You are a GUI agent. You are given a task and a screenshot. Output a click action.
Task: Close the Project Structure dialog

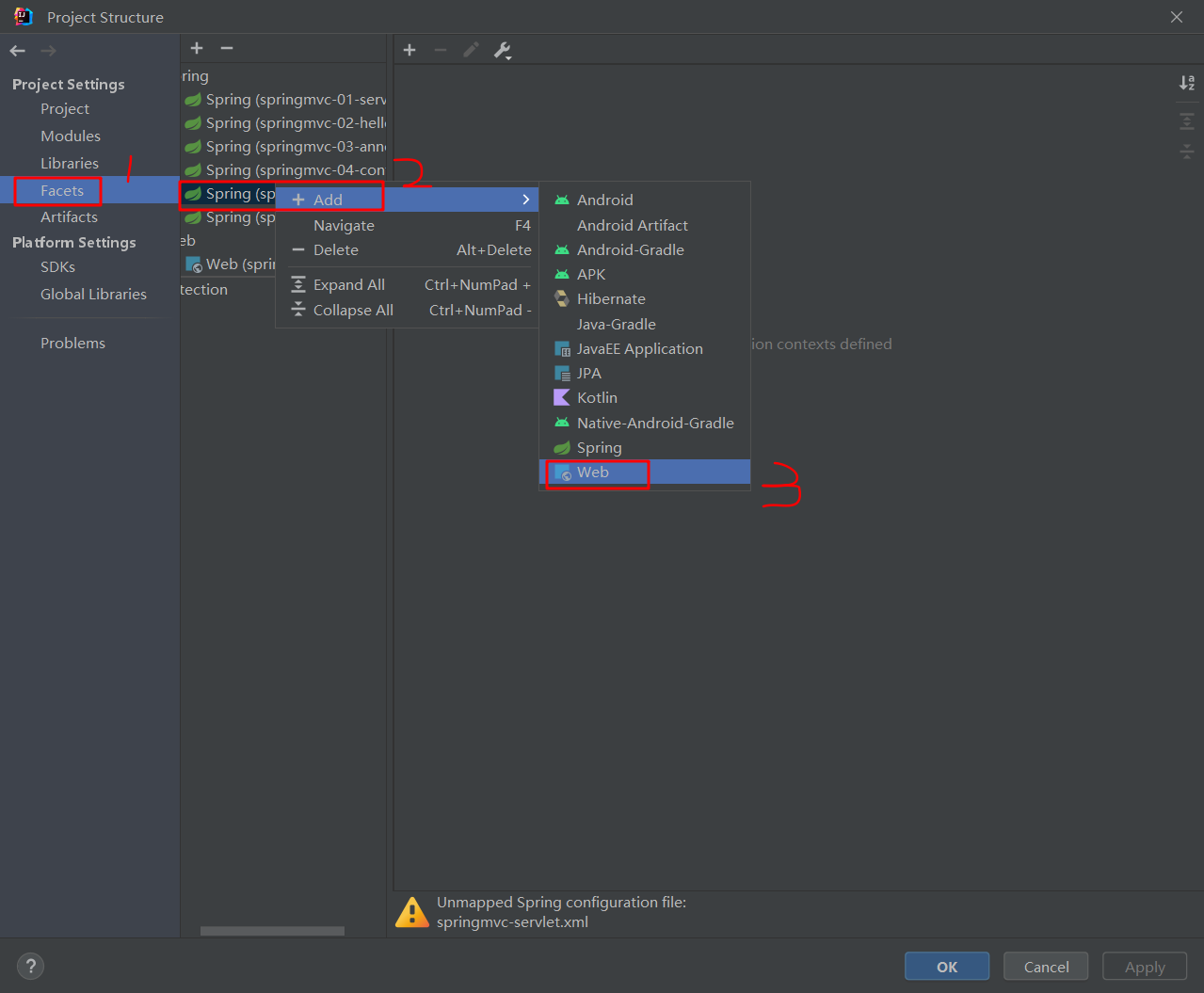tap(1177, 17)
